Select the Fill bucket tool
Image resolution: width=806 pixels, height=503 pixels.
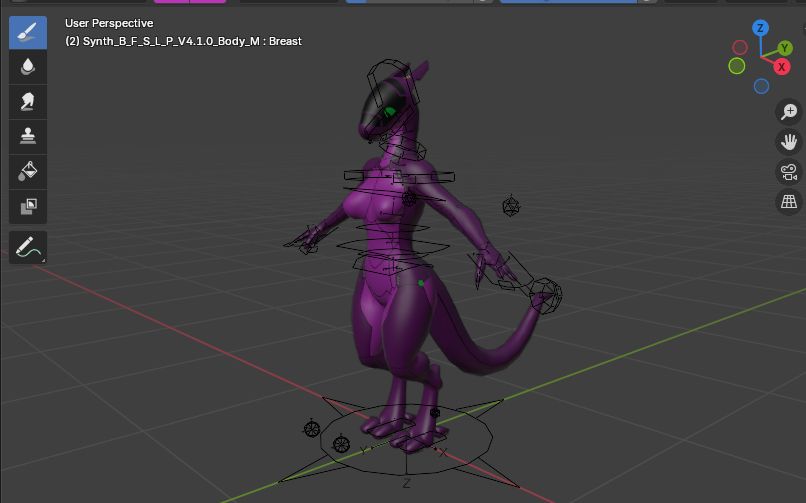click(x=28, y=172)
